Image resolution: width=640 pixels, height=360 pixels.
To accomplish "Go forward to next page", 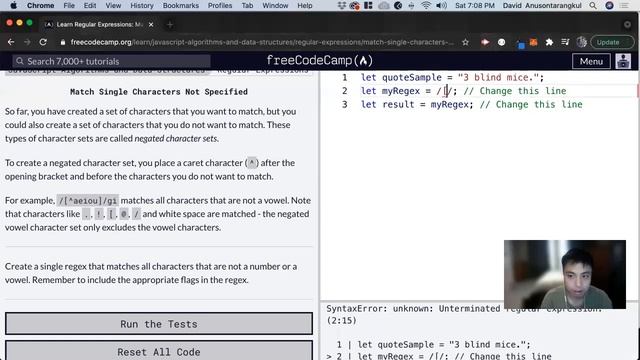I will [27, 42].
